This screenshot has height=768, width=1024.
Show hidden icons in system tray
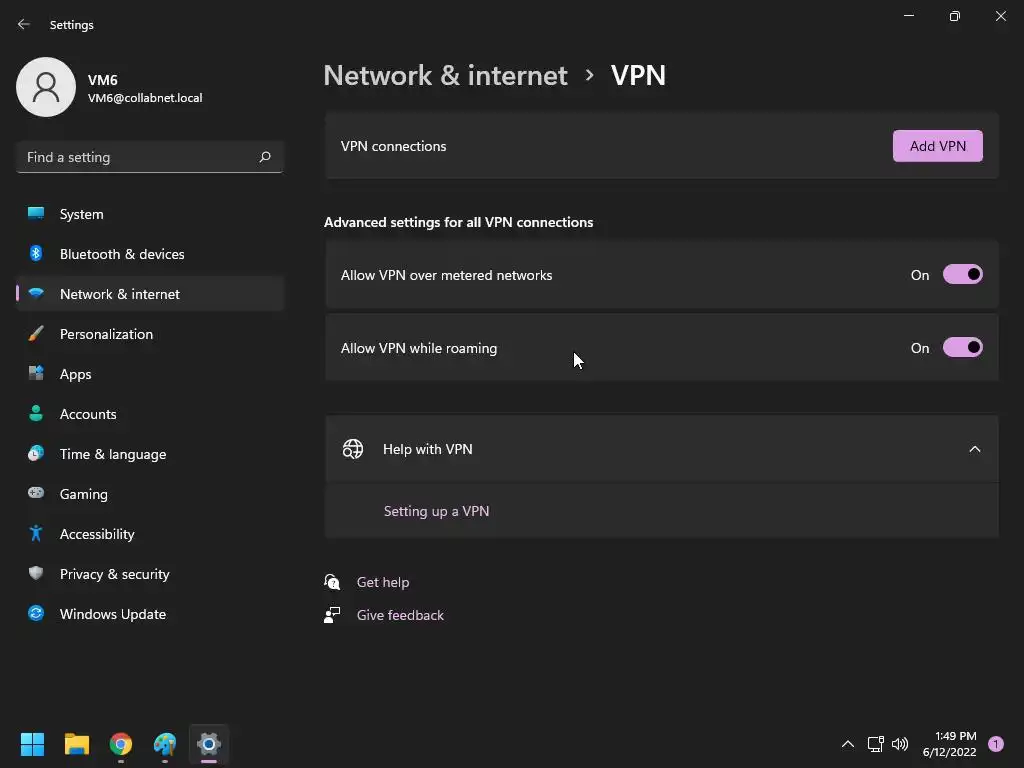pyautogui.click(x=847, y=744)
